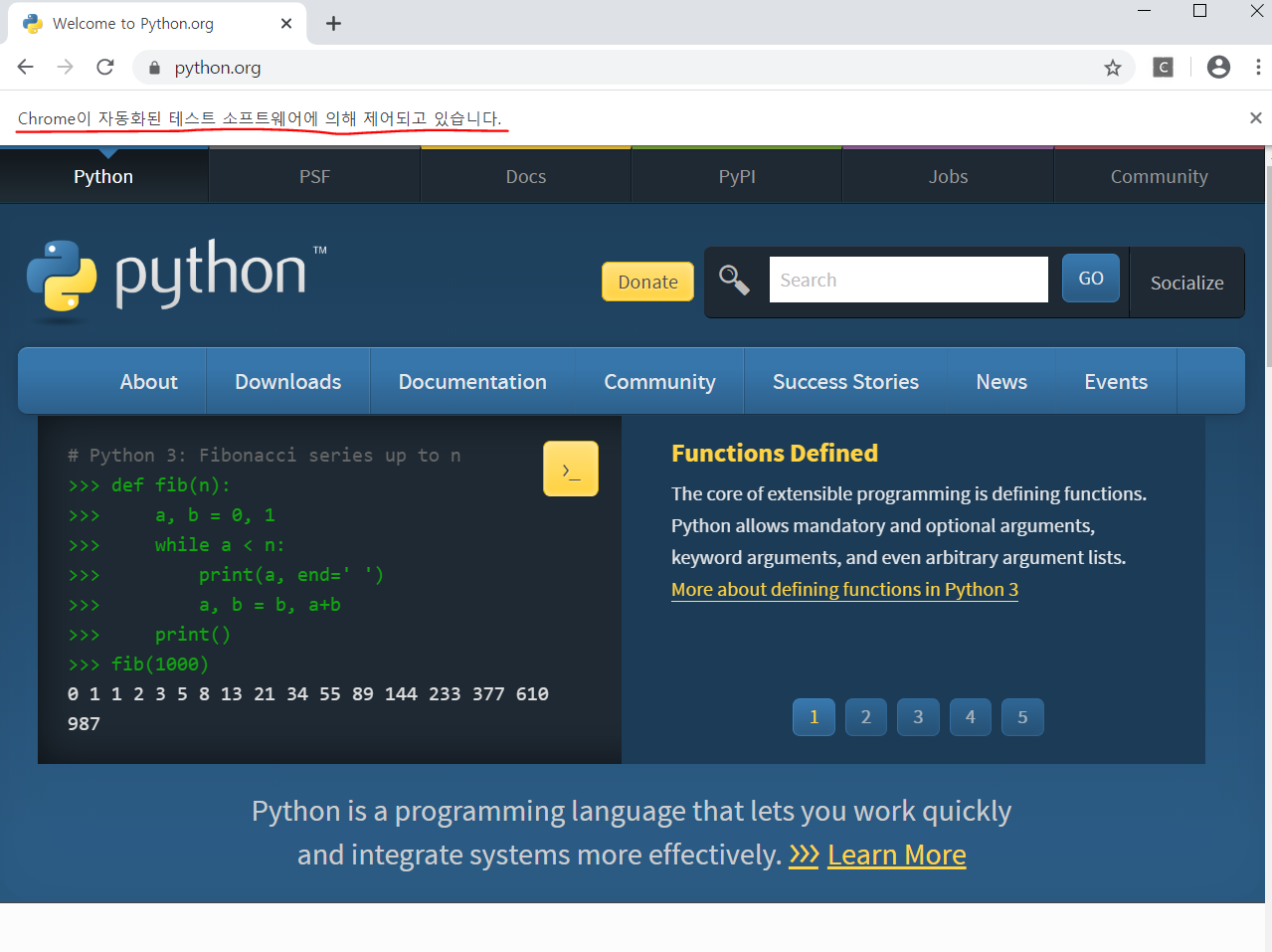Click the Python favicon in the tab
Viewport: 1272px width, 952px height.
(x=33, y=23)
